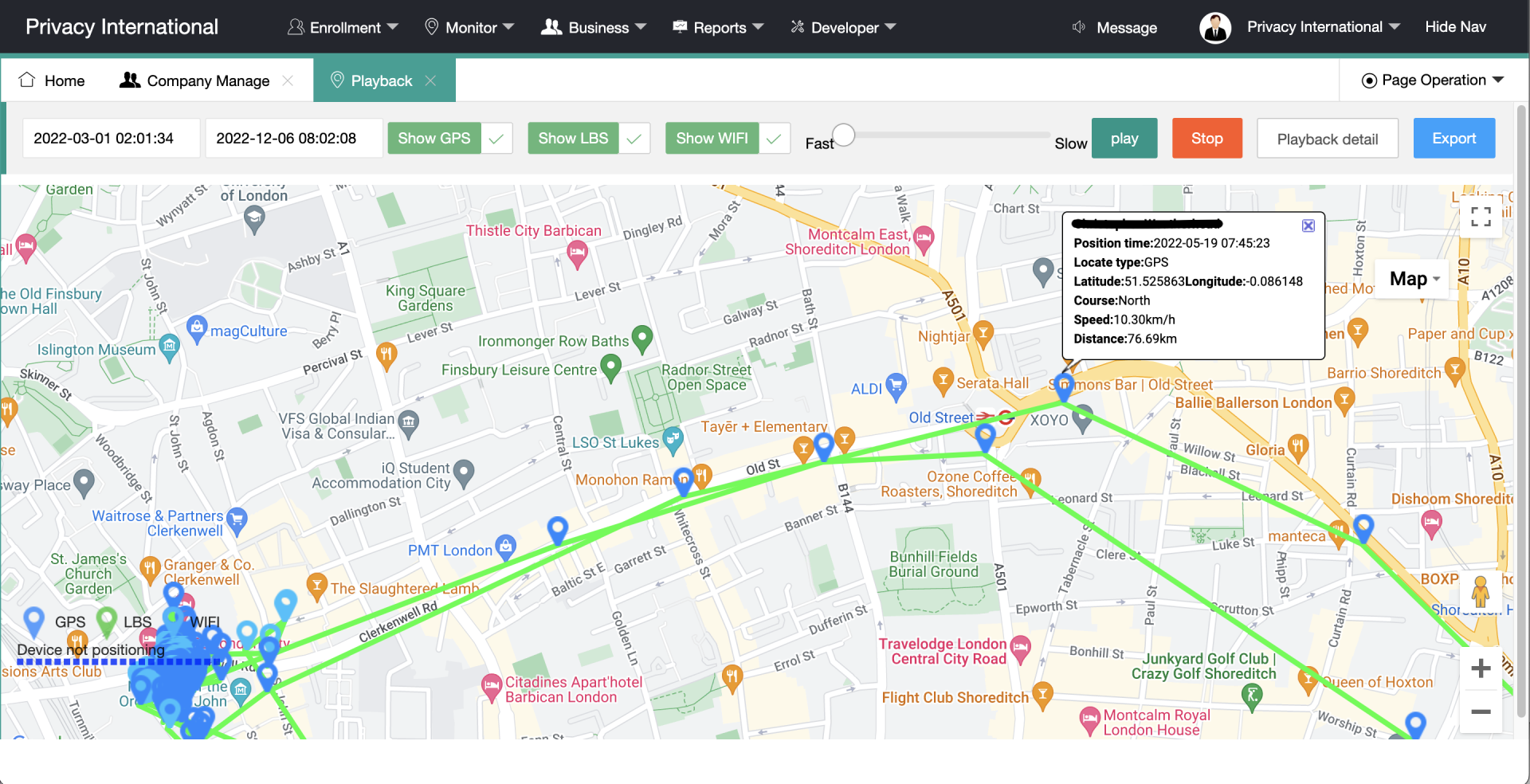Close the Playback tab with X icon
The width and height of the screenshot is (1530, 784).
pos(431,80)
